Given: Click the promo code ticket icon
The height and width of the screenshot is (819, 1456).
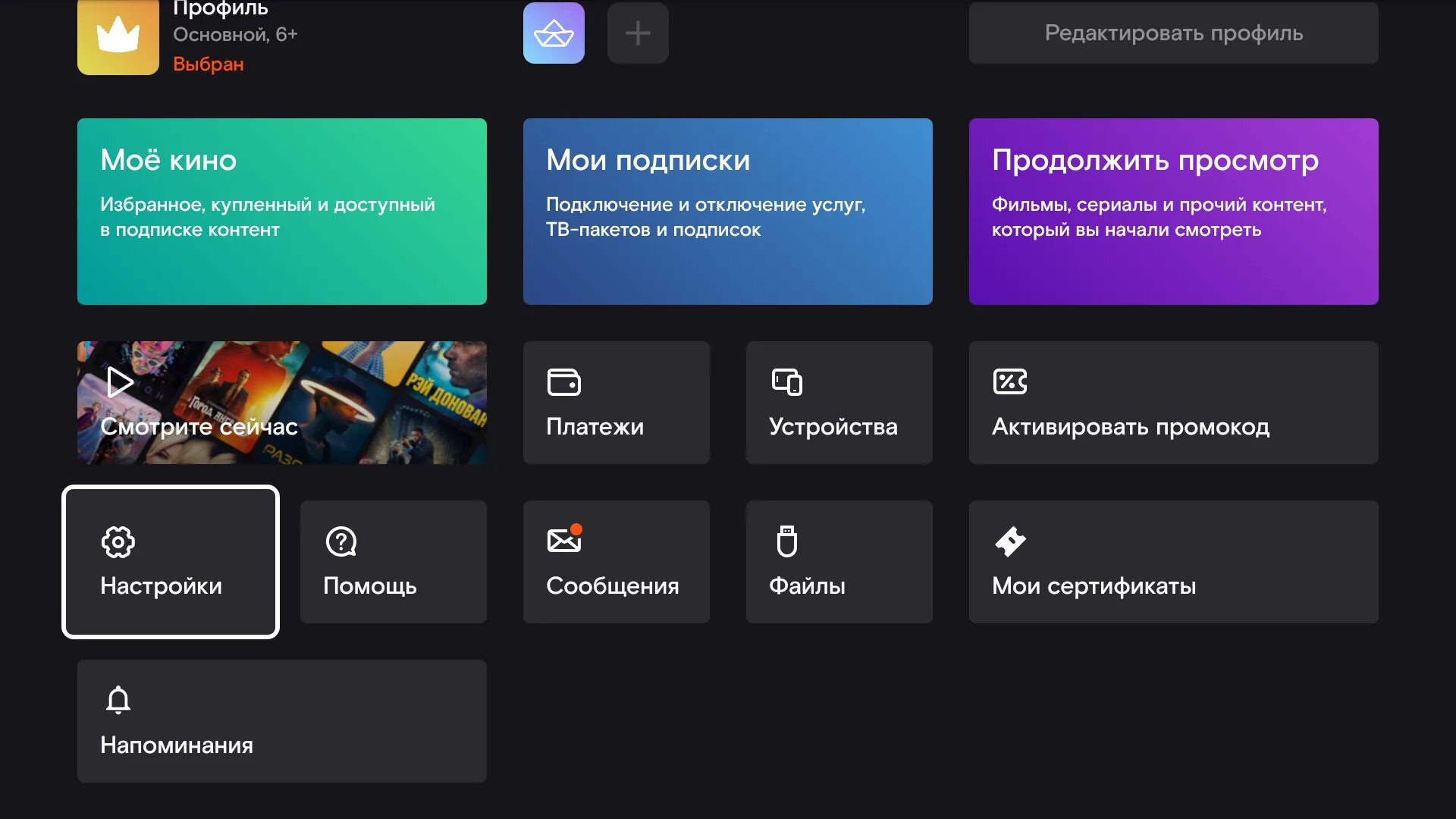Looking at the screenshot, I should click(x=1010, y=381).
